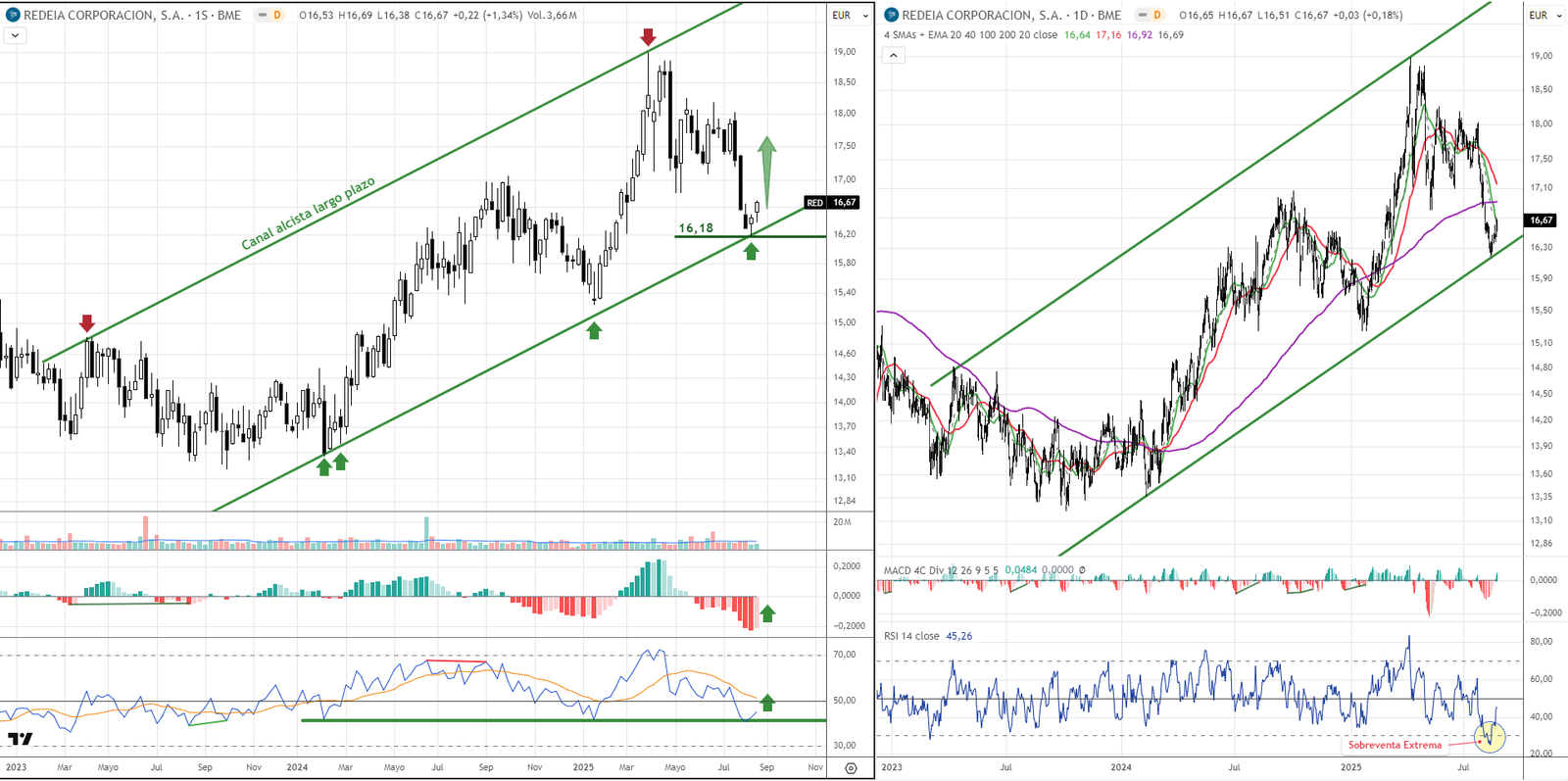The width and height of the screenshot is (1568, 781).
Task: Click the +0,22 (+1,34%) change on weekly chart
Action: pos(487,15)
